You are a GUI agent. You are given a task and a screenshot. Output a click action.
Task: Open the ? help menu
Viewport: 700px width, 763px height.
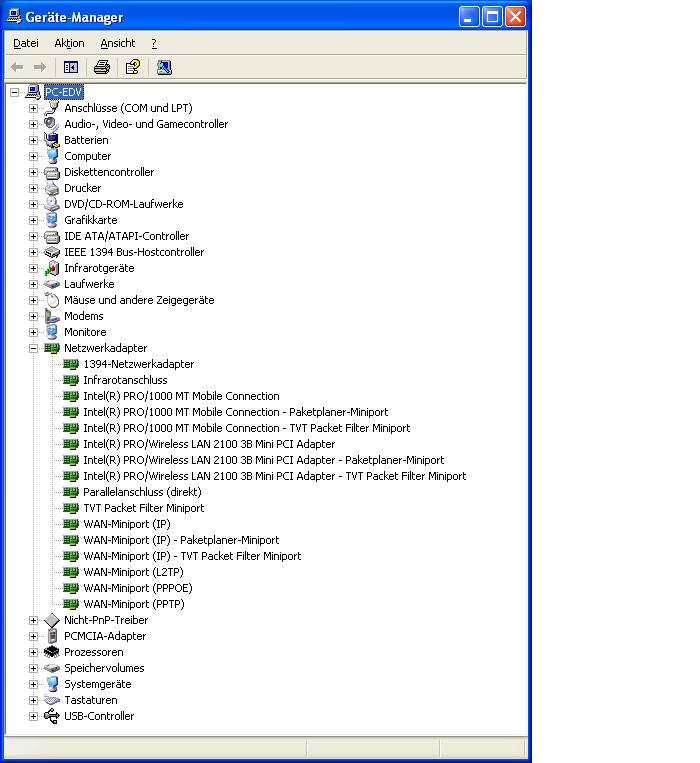154,43
